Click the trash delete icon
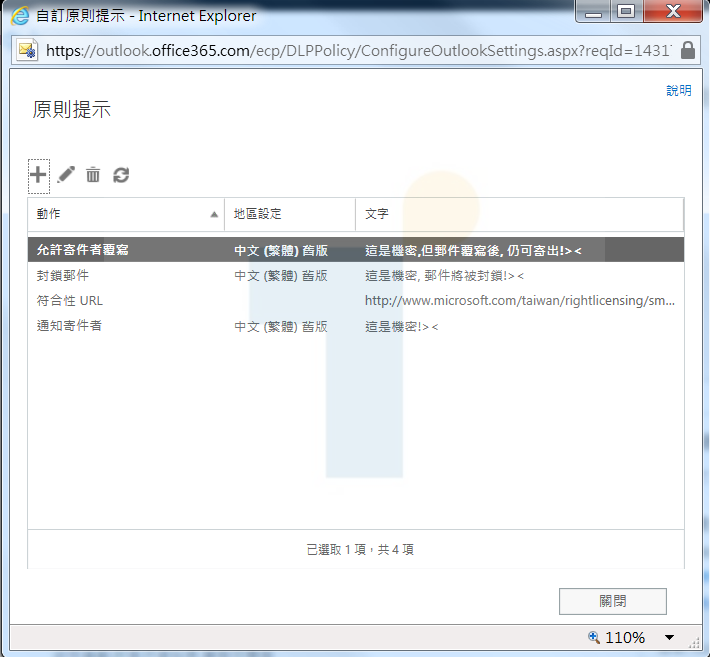 click(93, 175)
